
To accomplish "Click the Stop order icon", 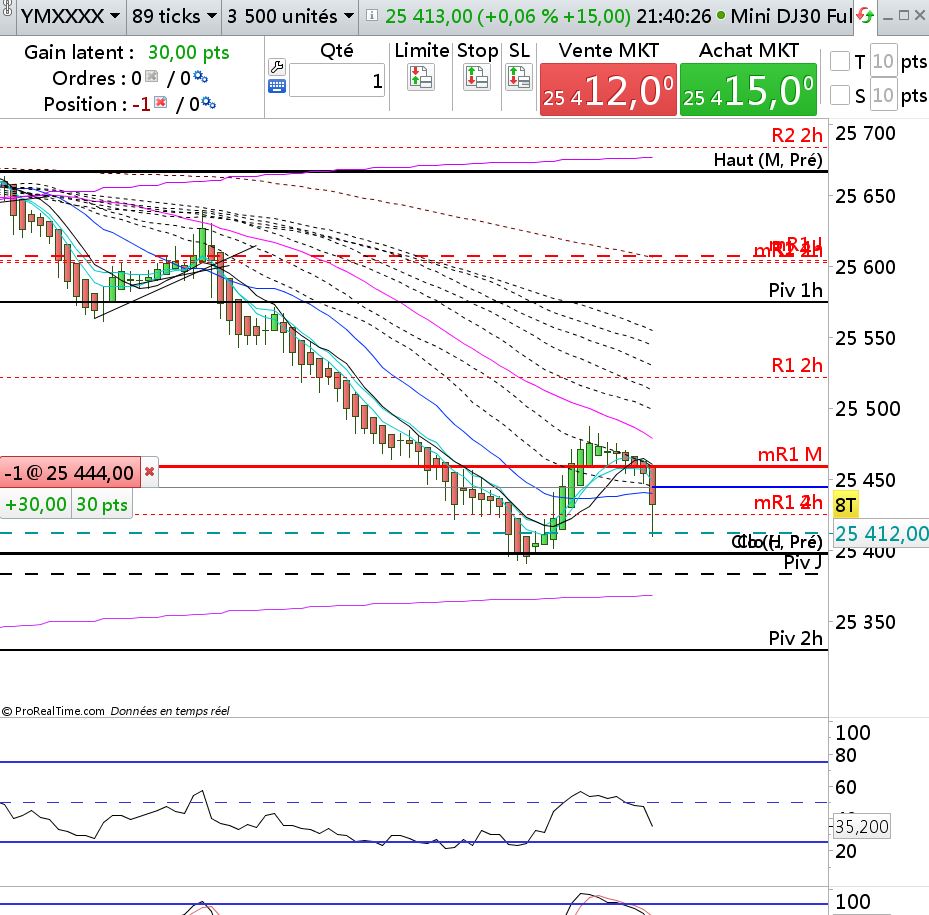I will 476,78.
